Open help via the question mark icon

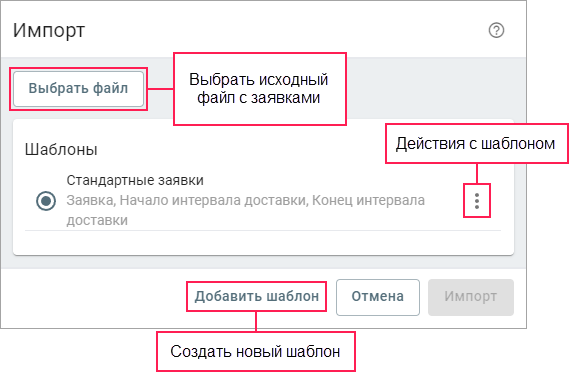(496, 30)
